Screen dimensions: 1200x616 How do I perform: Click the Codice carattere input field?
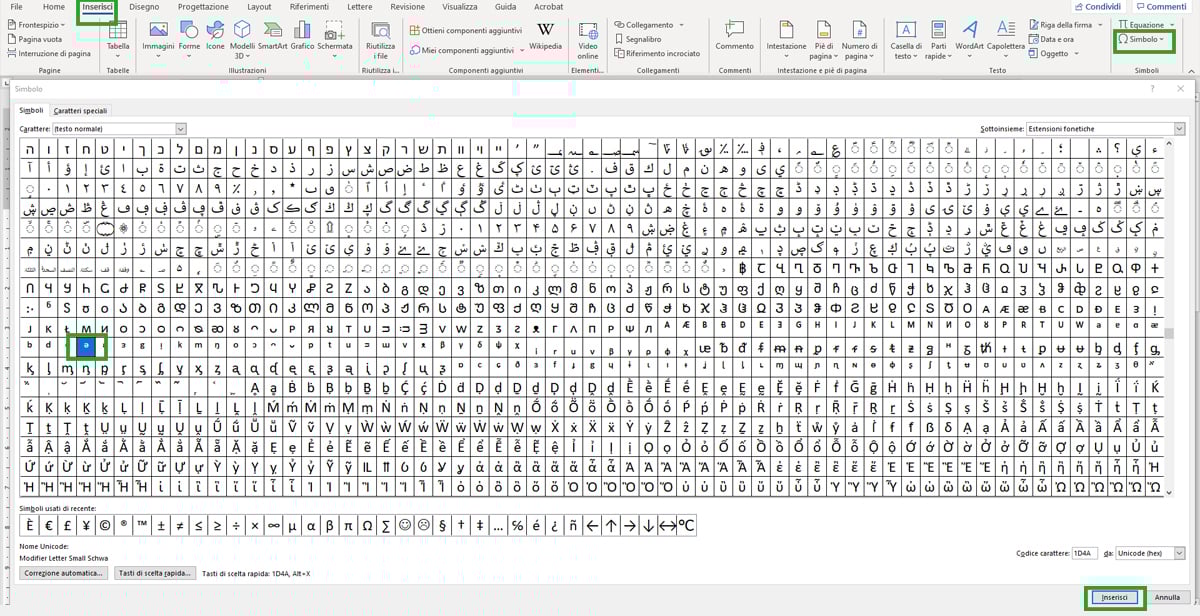tap(1084, 553)
